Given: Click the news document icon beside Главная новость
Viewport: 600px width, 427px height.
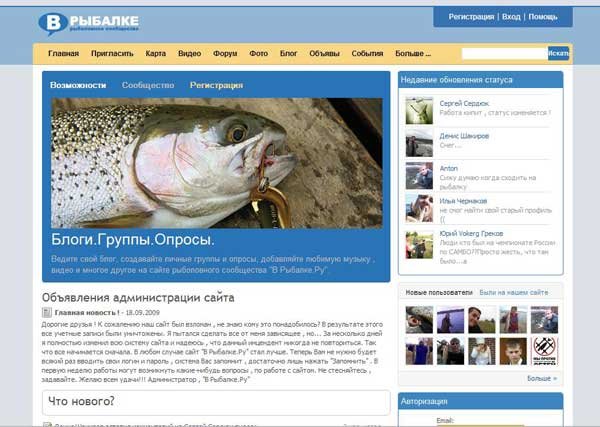Looking at the screenshot, I should (x=46, y=313).
